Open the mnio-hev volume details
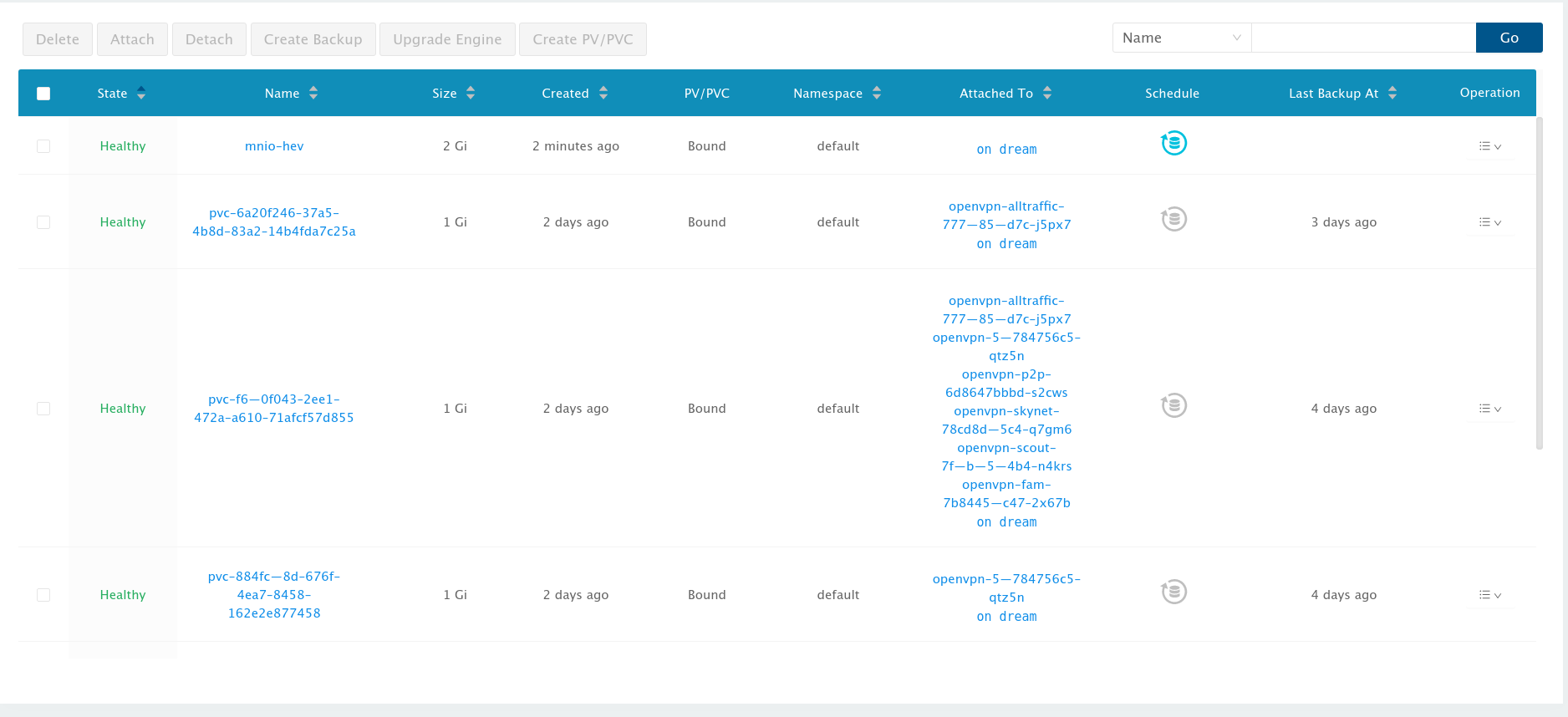 click(274, 146)
